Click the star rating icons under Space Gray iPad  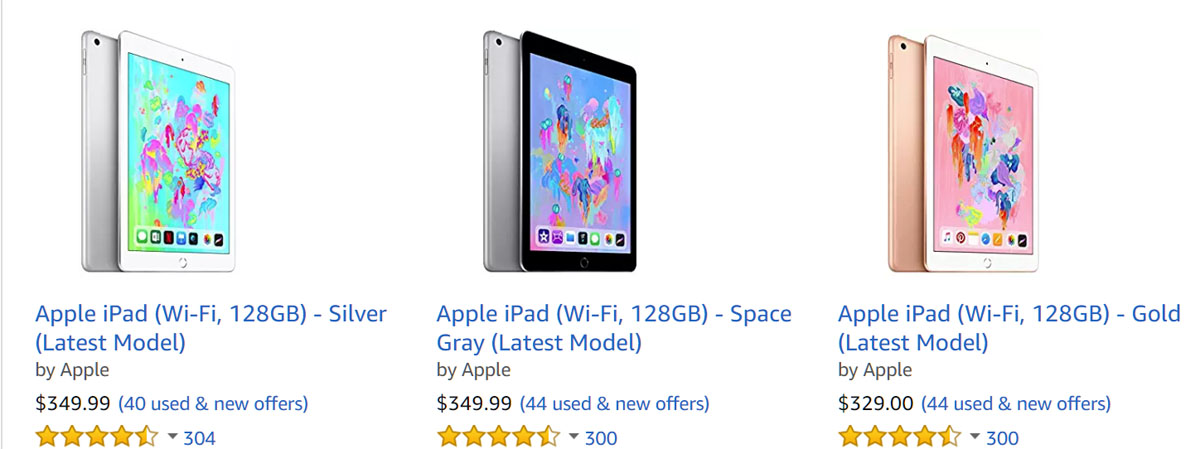pyautogui.click(x=498, y=437)
